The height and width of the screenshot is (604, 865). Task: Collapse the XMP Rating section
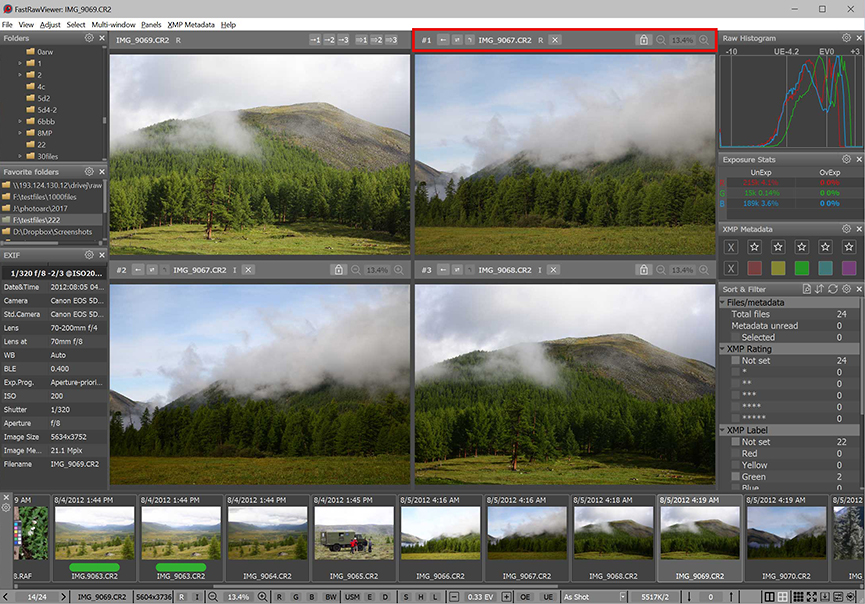[724, 349]
